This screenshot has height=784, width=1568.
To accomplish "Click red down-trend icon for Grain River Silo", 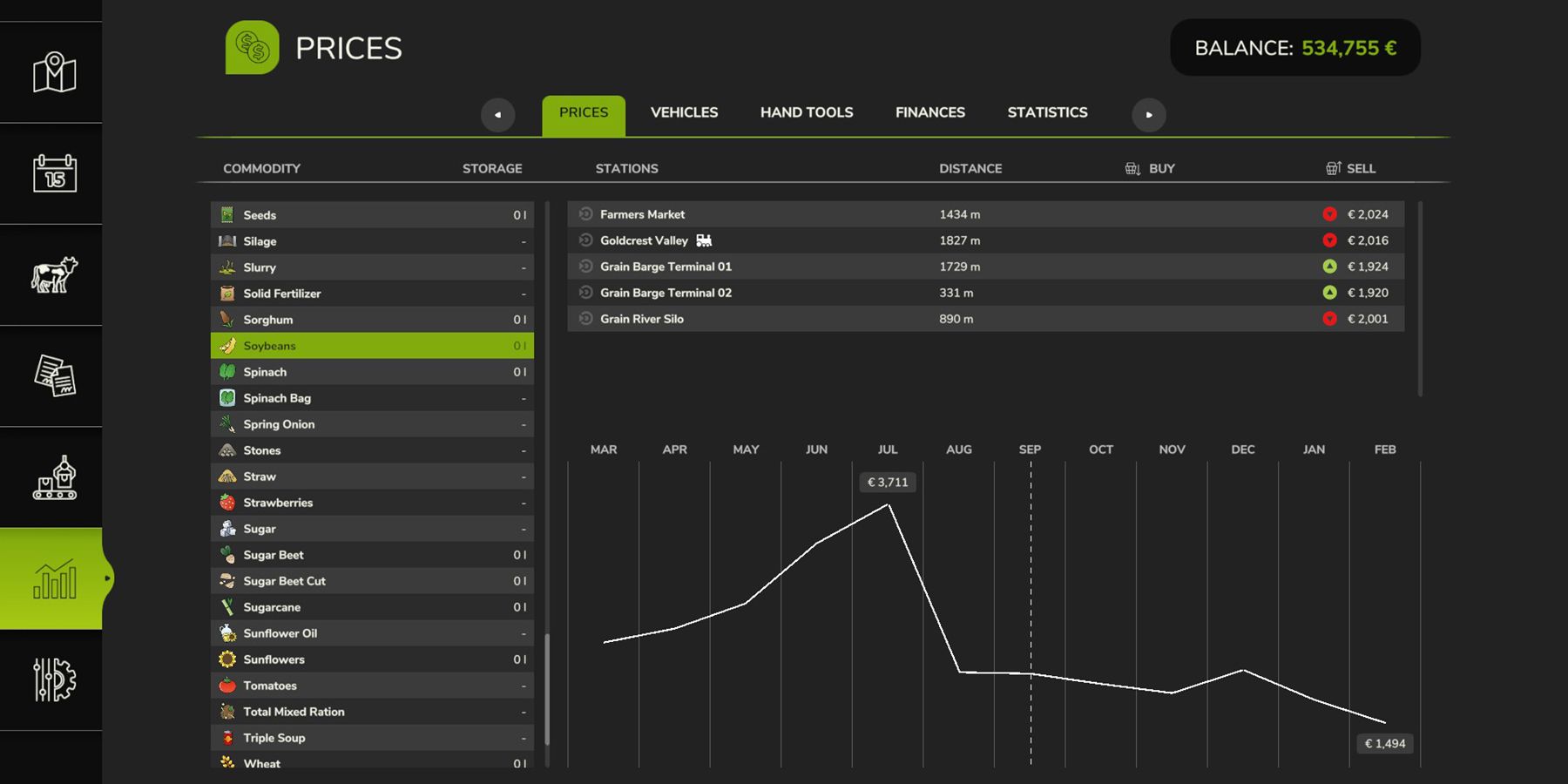I will coord(1329,319).
